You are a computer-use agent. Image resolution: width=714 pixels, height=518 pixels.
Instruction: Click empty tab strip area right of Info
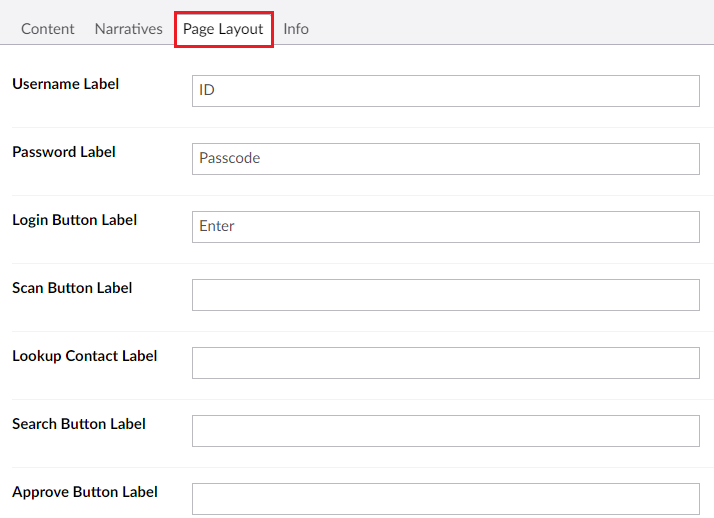click(x=510, y=29)
